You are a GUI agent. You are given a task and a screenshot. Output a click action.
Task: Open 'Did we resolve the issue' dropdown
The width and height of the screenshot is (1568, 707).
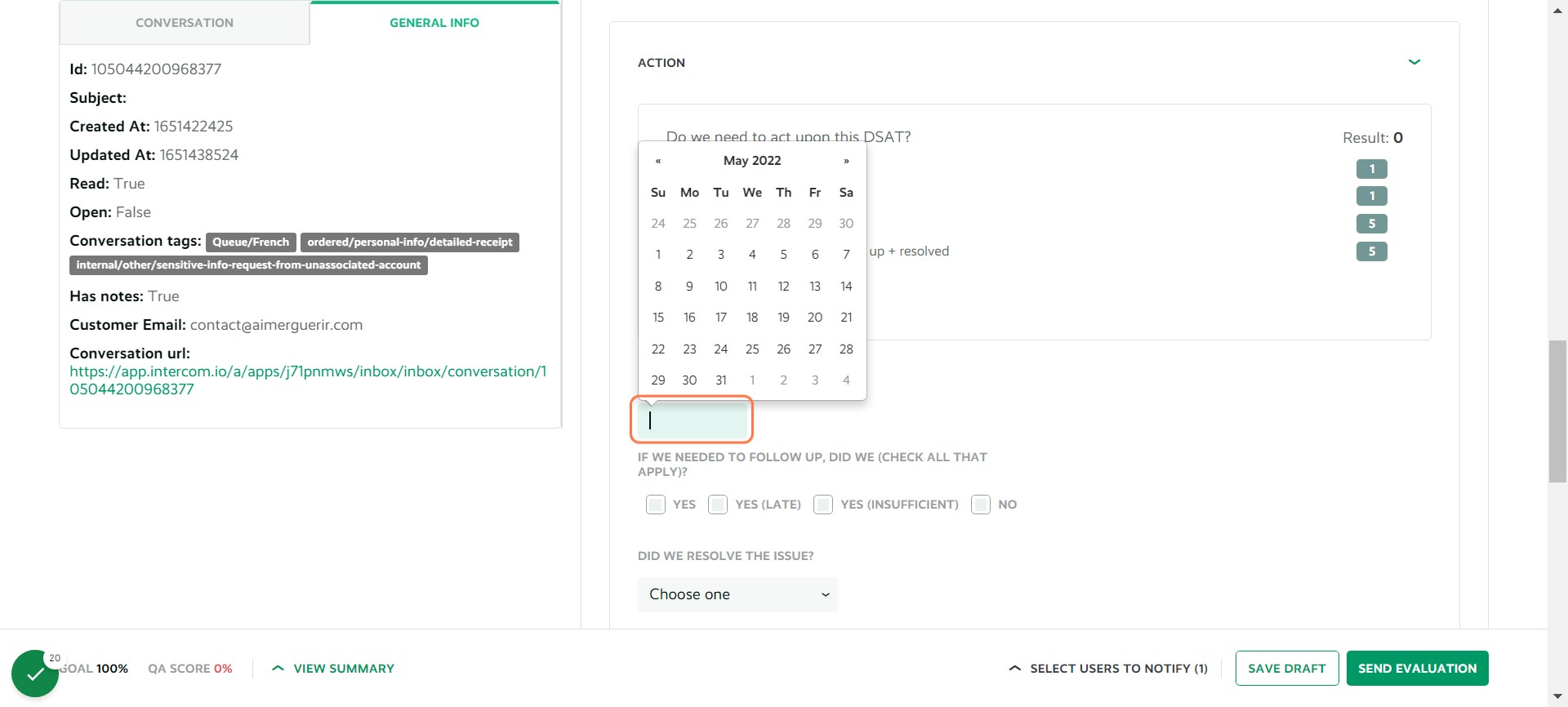click(737, 594)
